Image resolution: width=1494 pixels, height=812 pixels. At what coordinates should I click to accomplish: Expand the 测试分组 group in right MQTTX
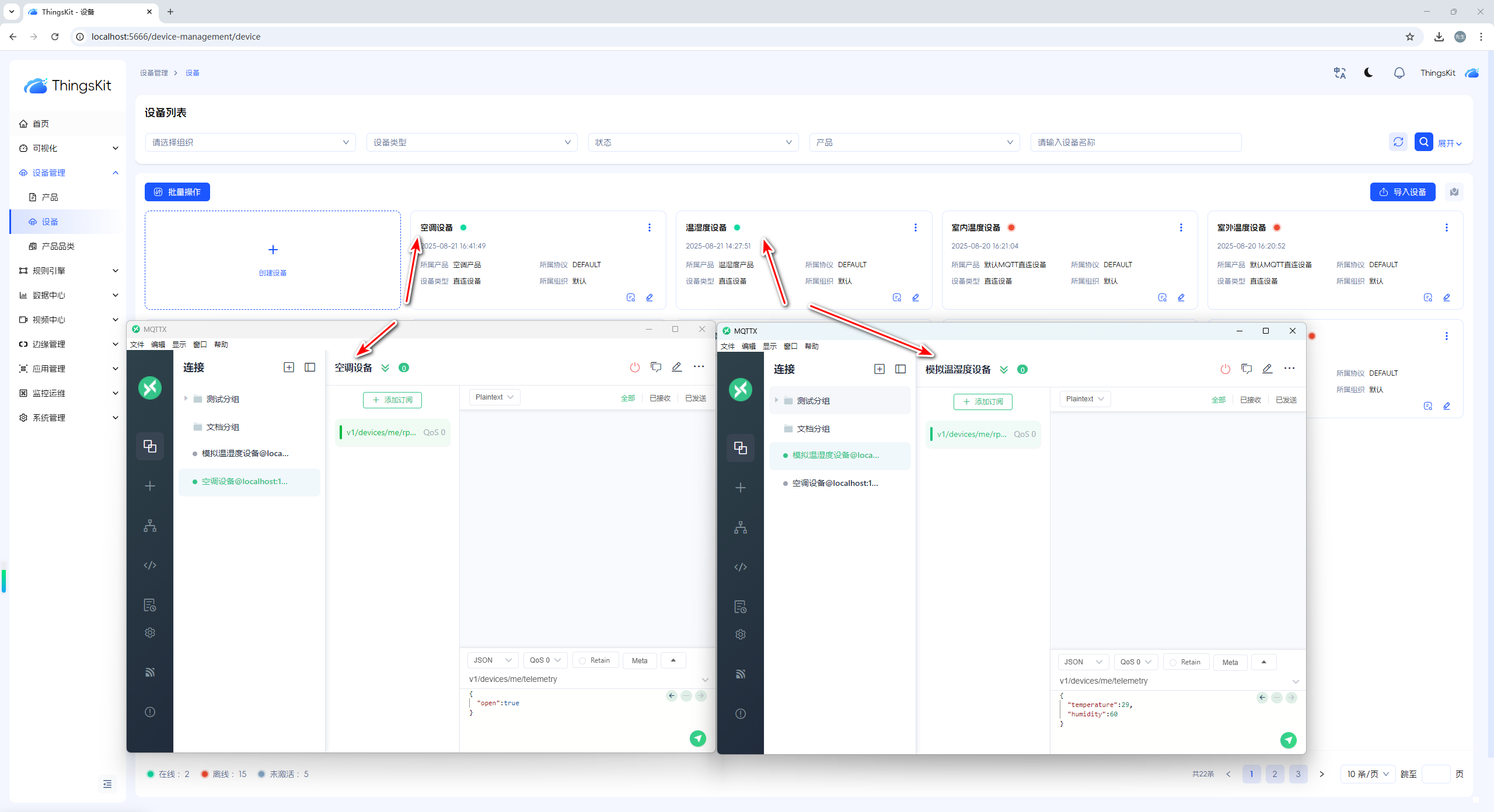[x=776, y=400]
